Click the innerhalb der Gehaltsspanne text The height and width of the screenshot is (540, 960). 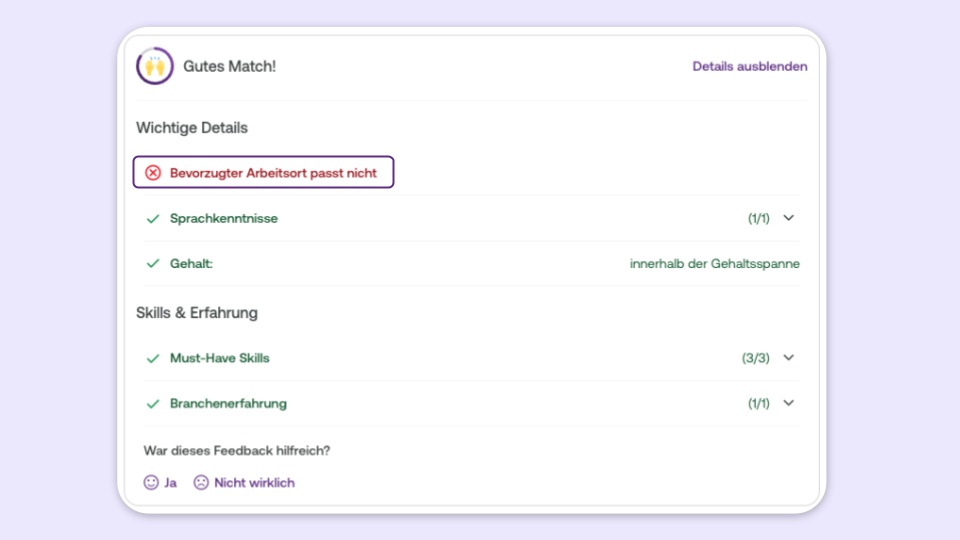point(714,264)
